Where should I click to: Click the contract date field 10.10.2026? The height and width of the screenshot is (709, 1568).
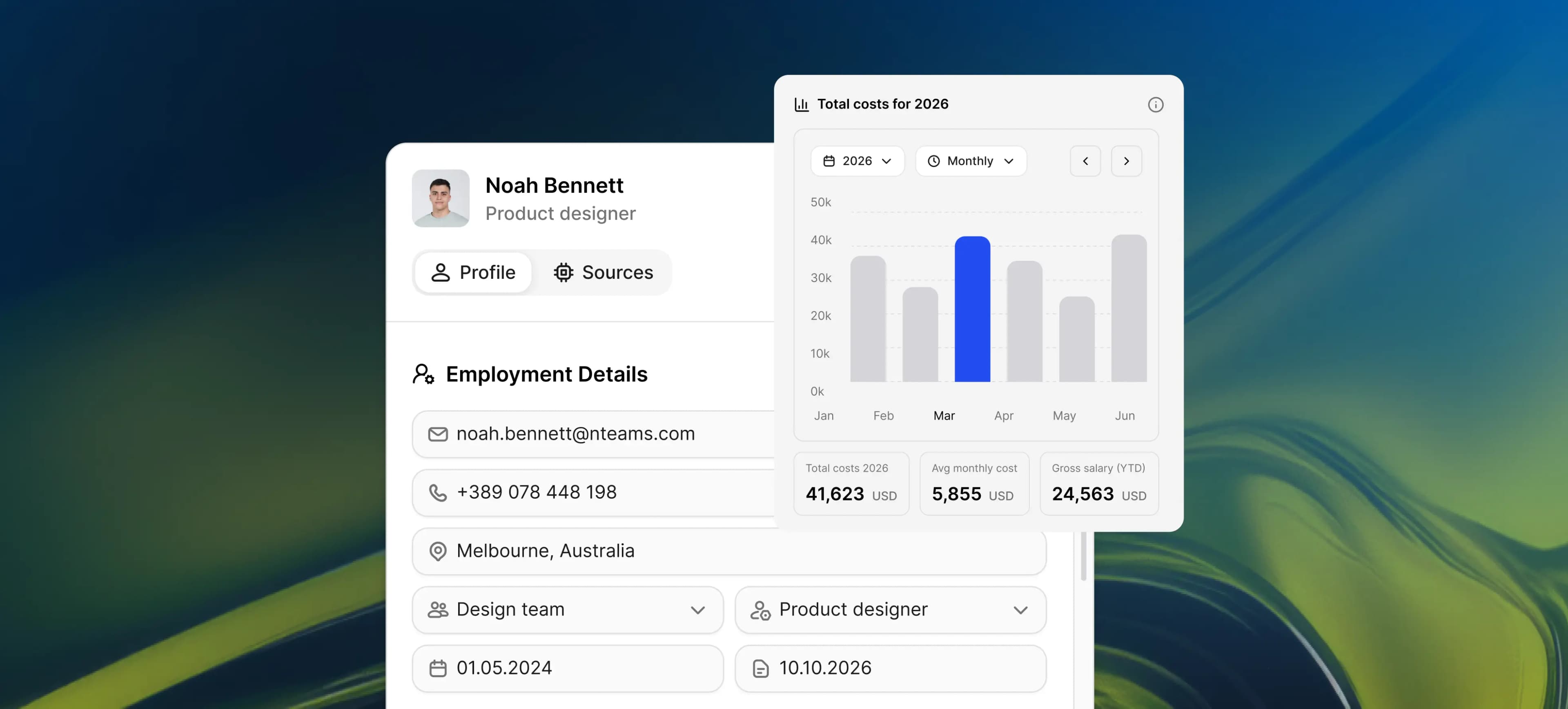tap(891, 668)
